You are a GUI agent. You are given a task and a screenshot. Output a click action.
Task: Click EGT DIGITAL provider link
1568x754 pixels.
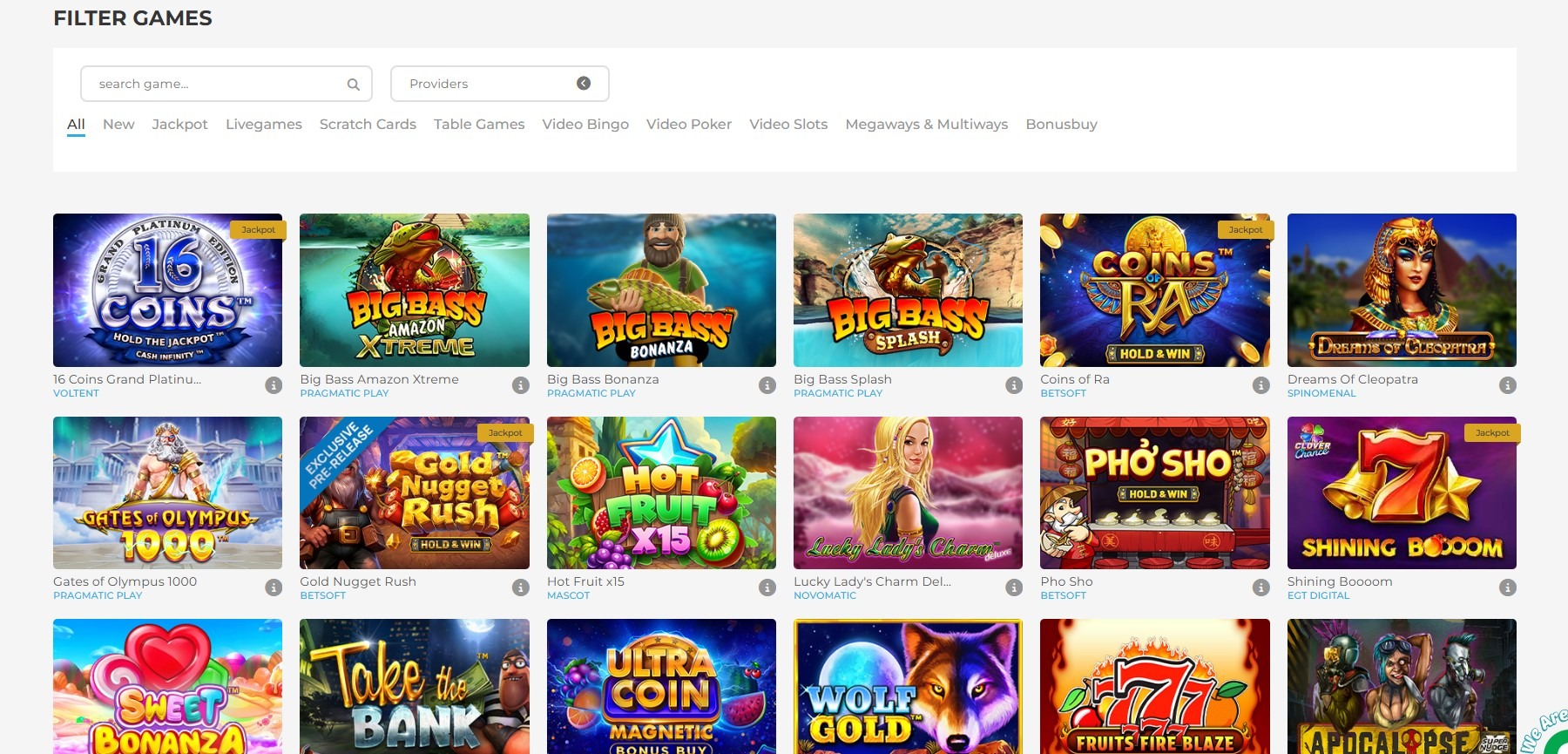[x=1318, y=595]
